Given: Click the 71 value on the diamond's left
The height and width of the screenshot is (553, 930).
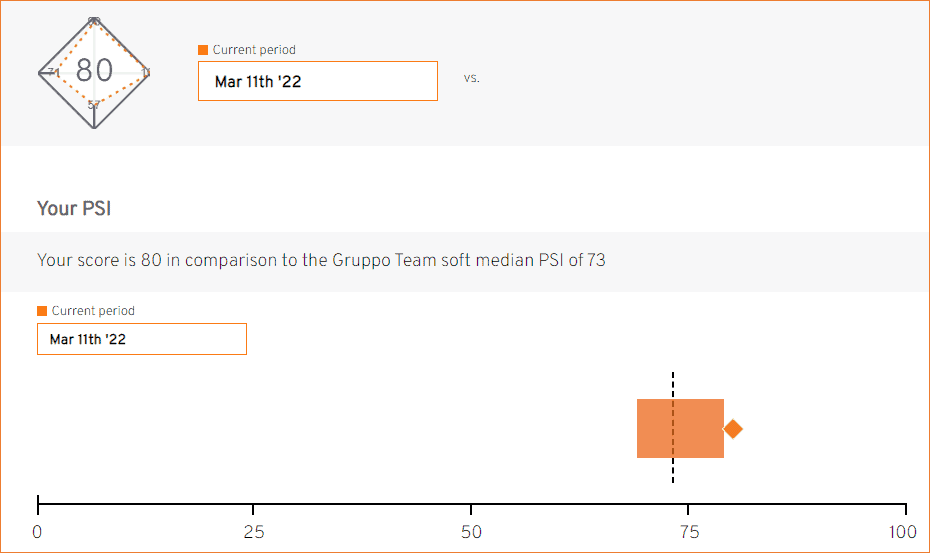Looking at the screenshot, I should (53, 72).
